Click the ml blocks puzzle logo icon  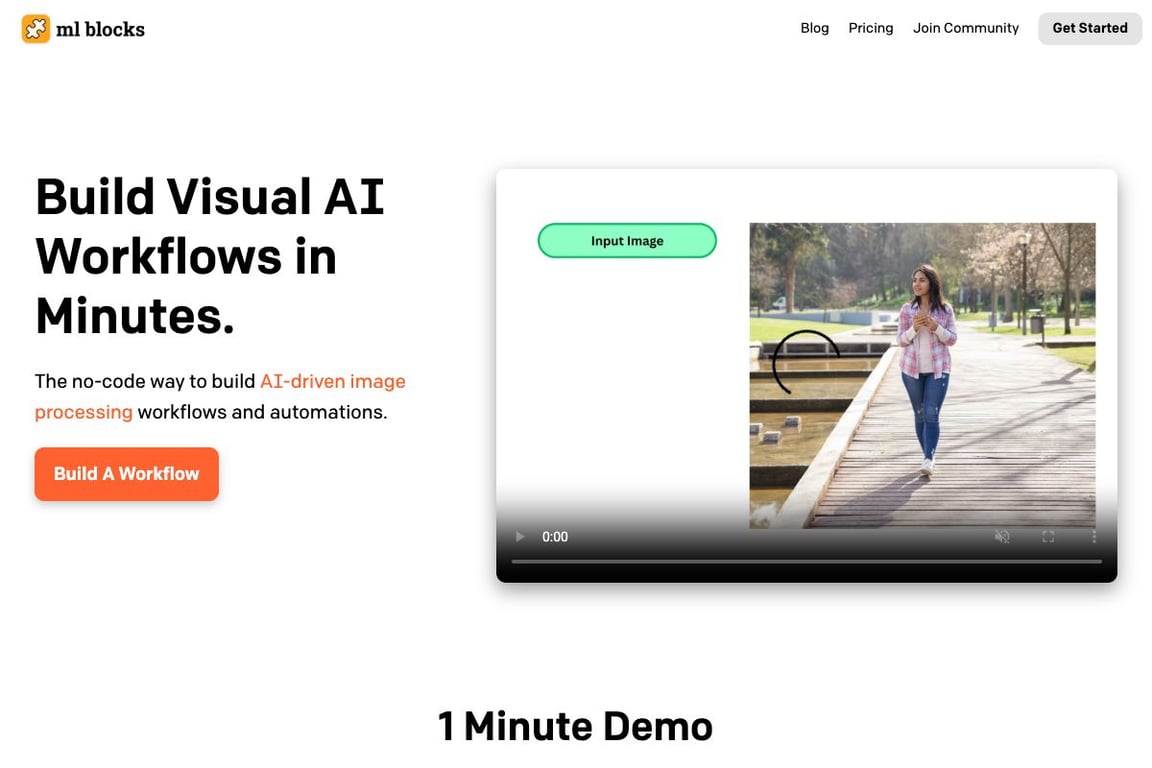pyautogui.click(x=35, y=29)
